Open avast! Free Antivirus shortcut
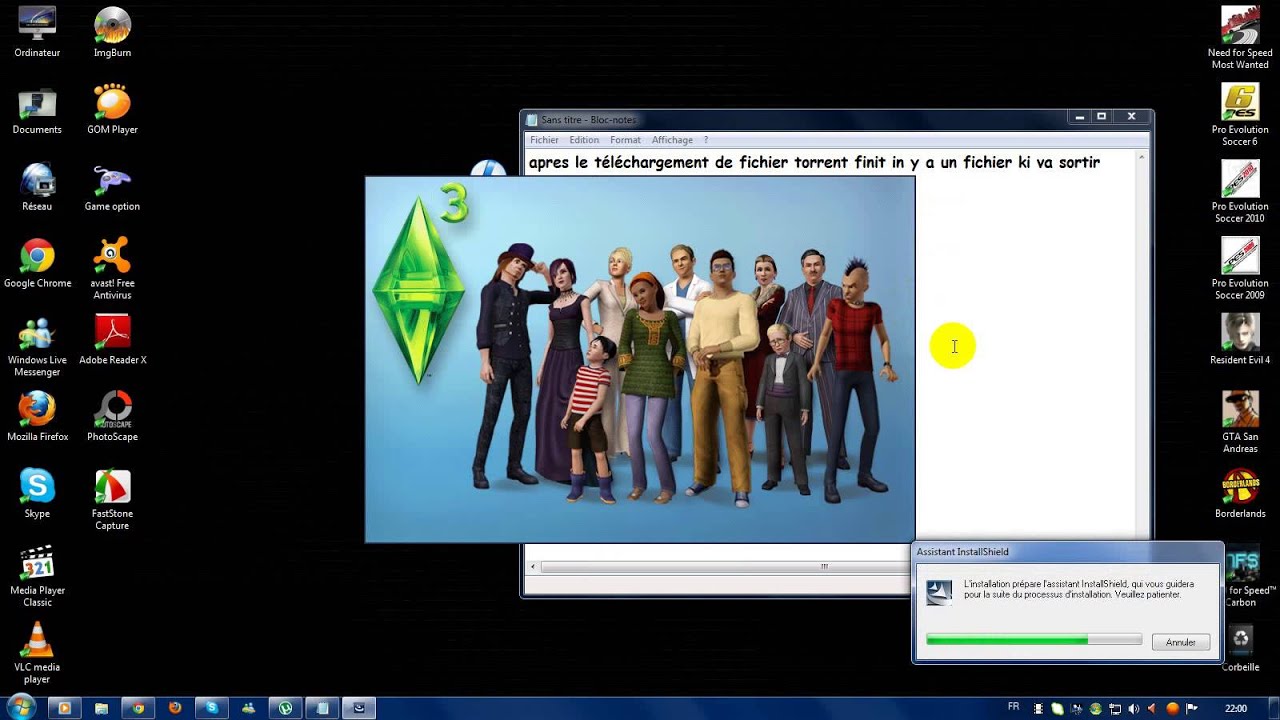1280x720 pixels. coord(112,268)
